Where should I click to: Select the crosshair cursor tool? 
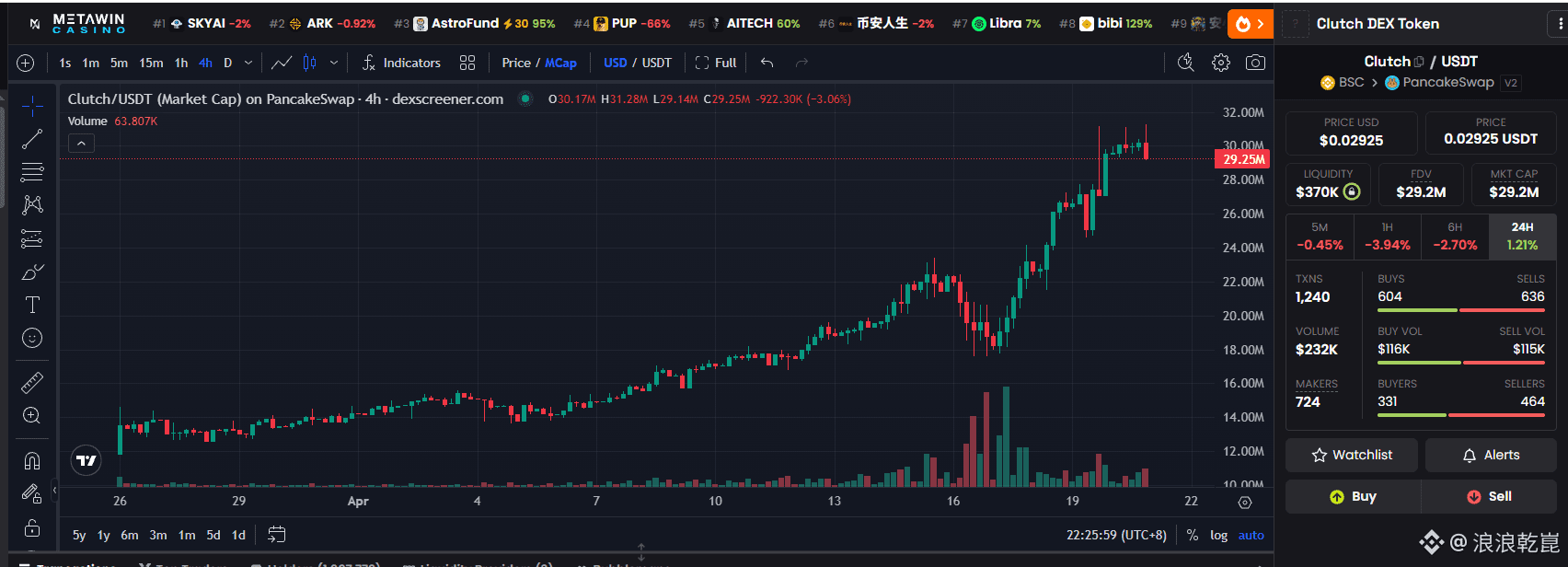tap(32, 106)
